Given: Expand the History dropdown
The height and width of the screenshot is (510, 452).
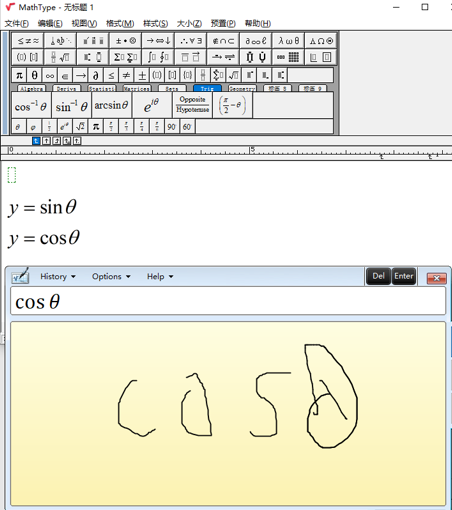Looking at the screenshot, I should (58, 277).
